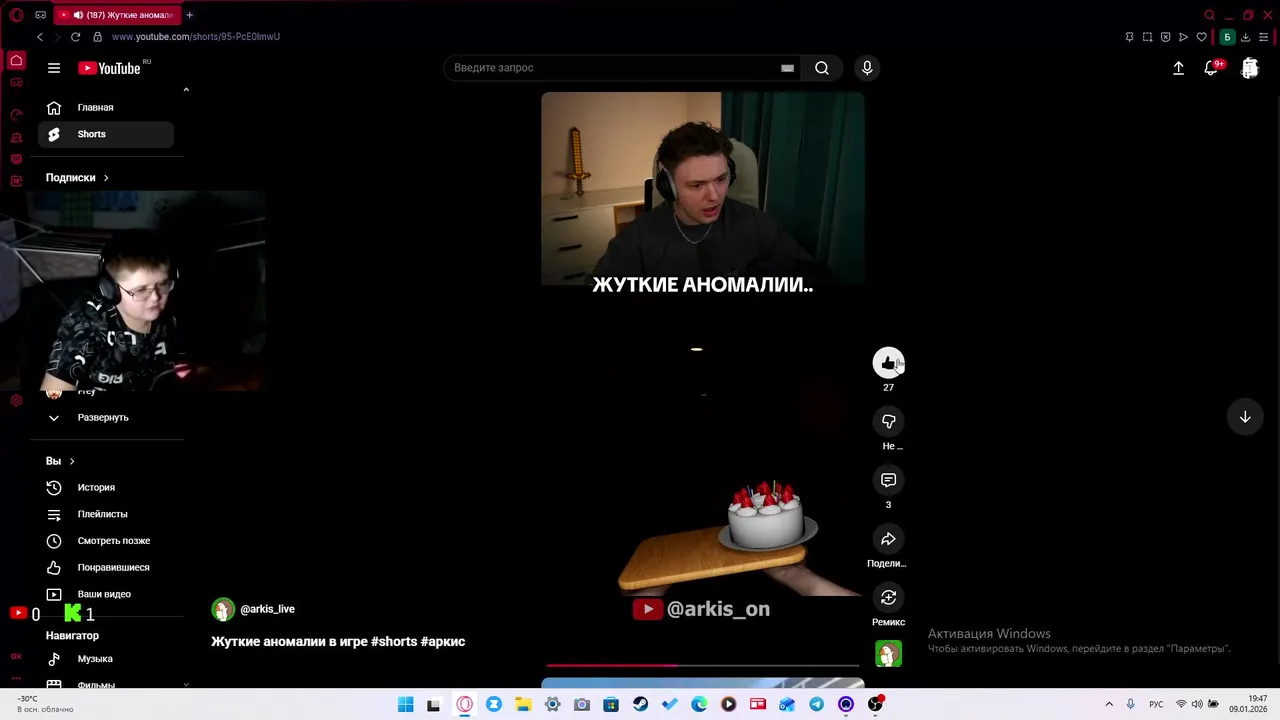Pin page with pushpin toolbar icon
Screen dimensions: 1280x720
[1129, 37]
